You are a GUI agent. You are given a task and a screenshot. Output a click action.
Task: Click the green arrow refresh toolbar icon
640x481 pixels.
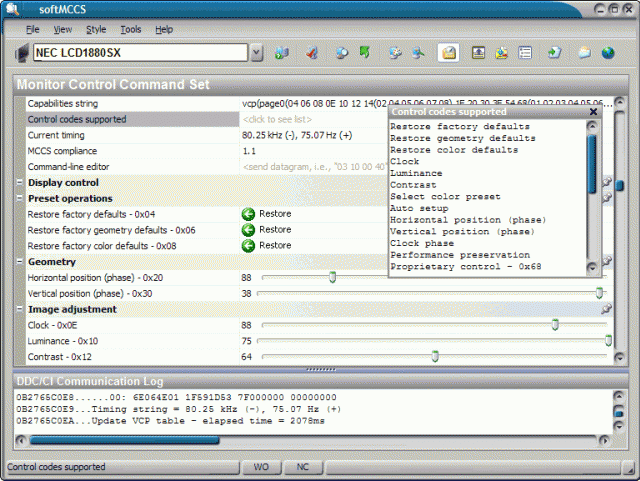364,52
